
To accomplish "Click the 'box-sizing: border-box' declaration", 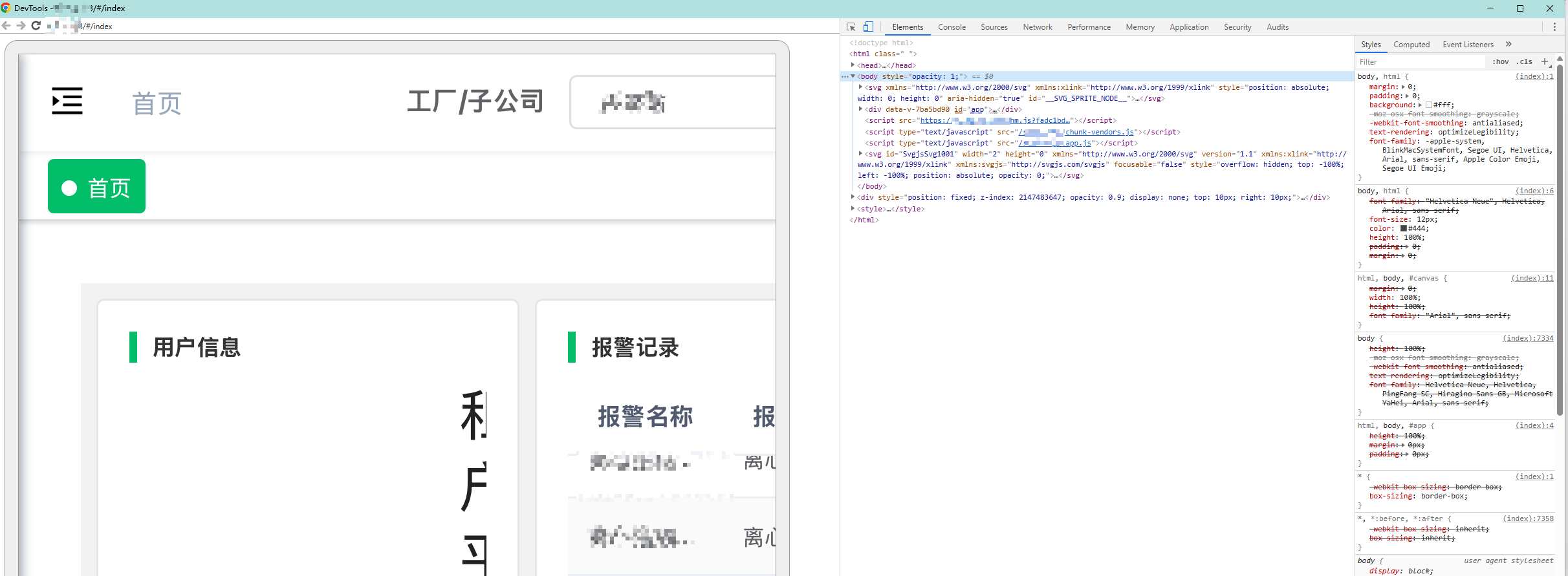I will tap(1418, 496).
